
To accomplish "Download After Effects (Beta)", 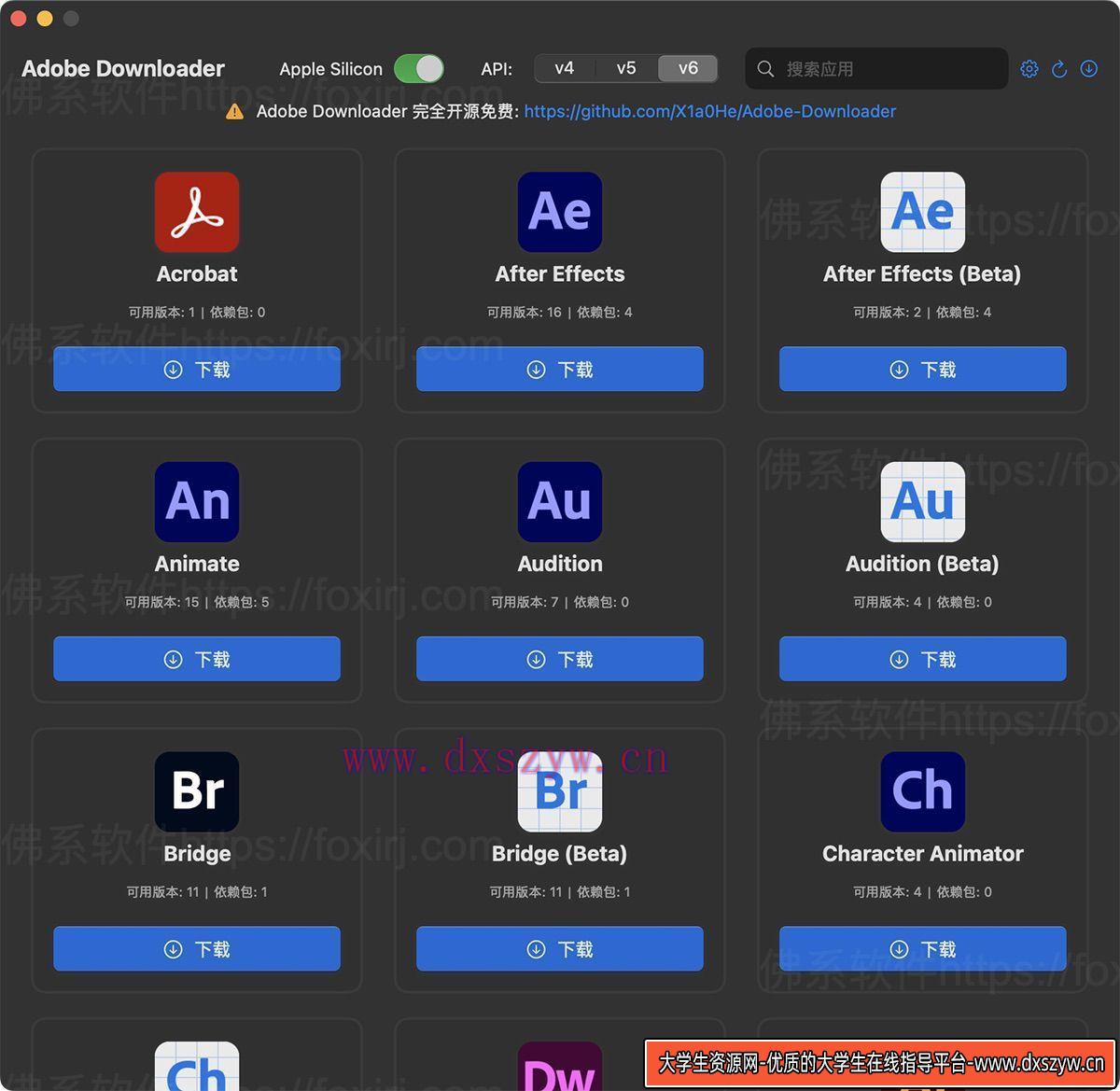I will pos(923,370).
